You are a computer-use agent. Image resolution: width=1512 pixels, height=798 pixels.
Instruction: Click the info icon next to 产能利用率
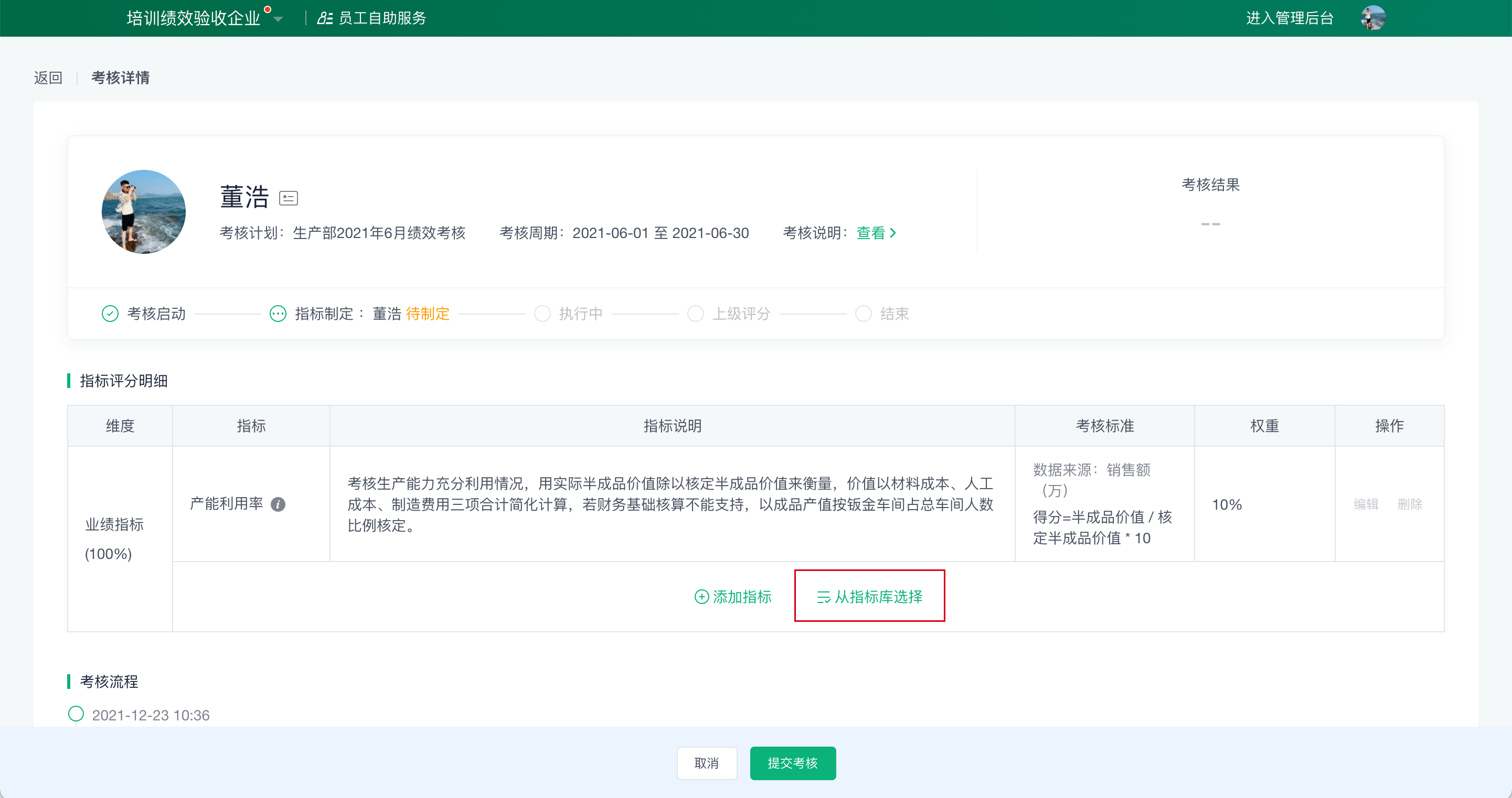278,504
